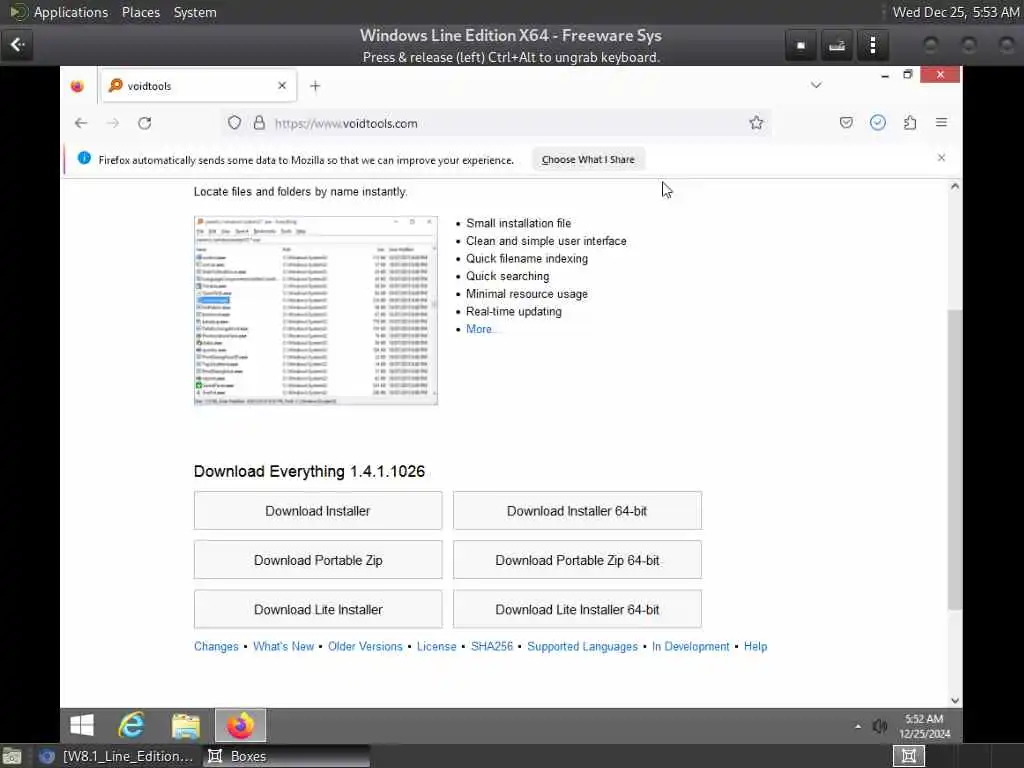1024x768 pixels.
Task: Open the Help link
Action: (x=756, y=647)
